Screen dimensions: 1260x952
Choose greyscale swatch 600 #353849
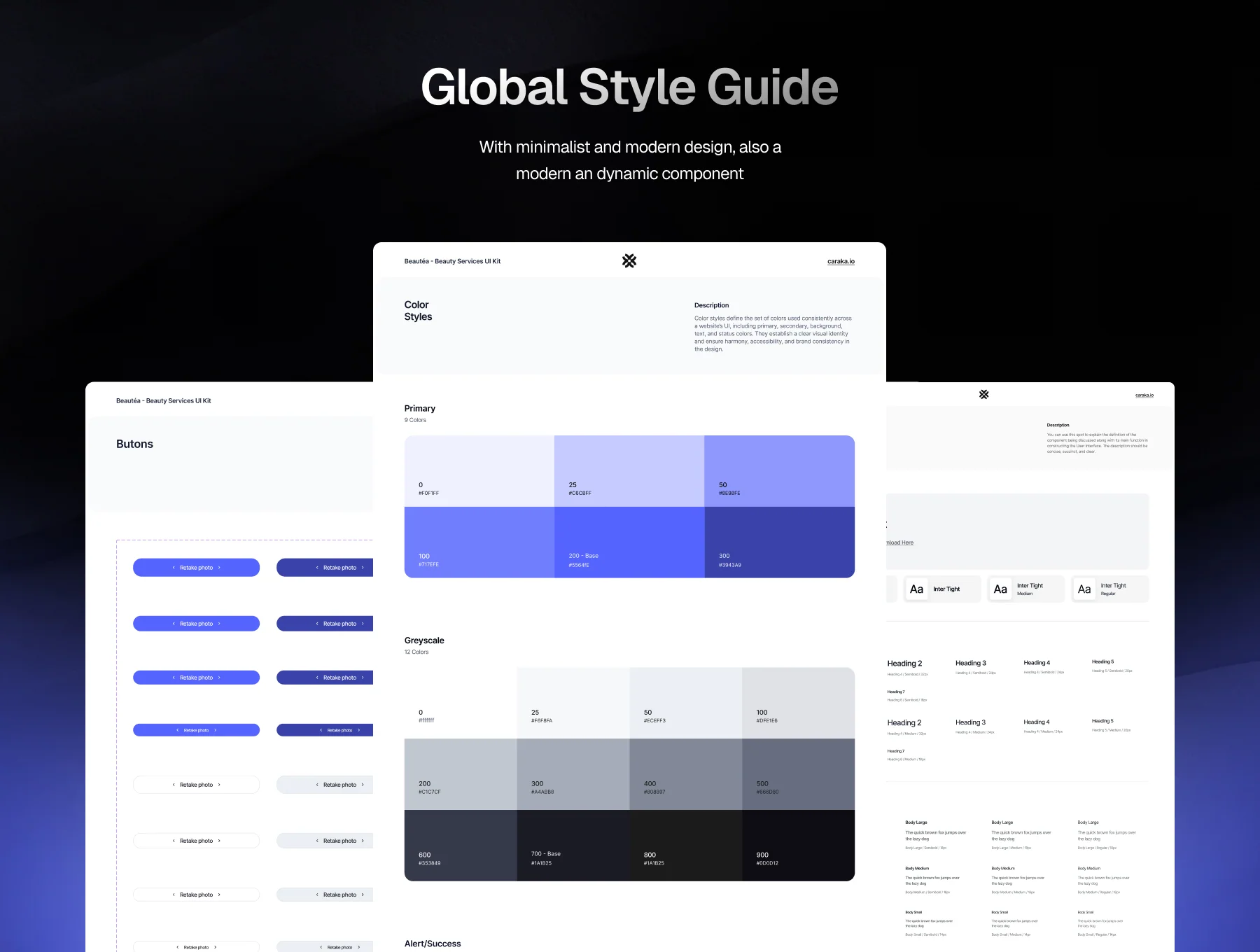point(461,846)
